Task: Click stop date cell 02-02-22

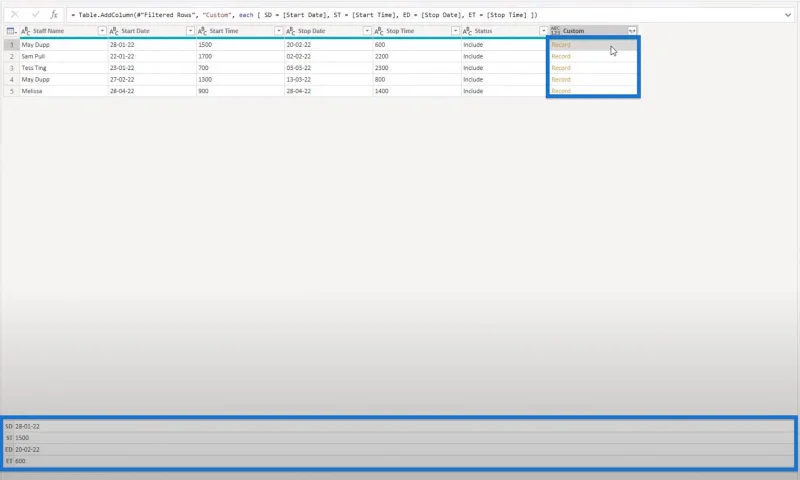Action: pos(328,57)
